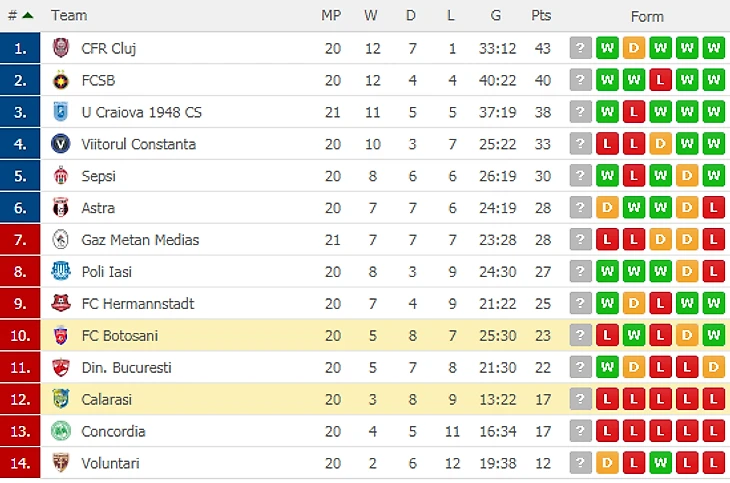Open the FC Botosani team link
The height and width of the screenshot is (483, 730).
click(x=119, y=336)
